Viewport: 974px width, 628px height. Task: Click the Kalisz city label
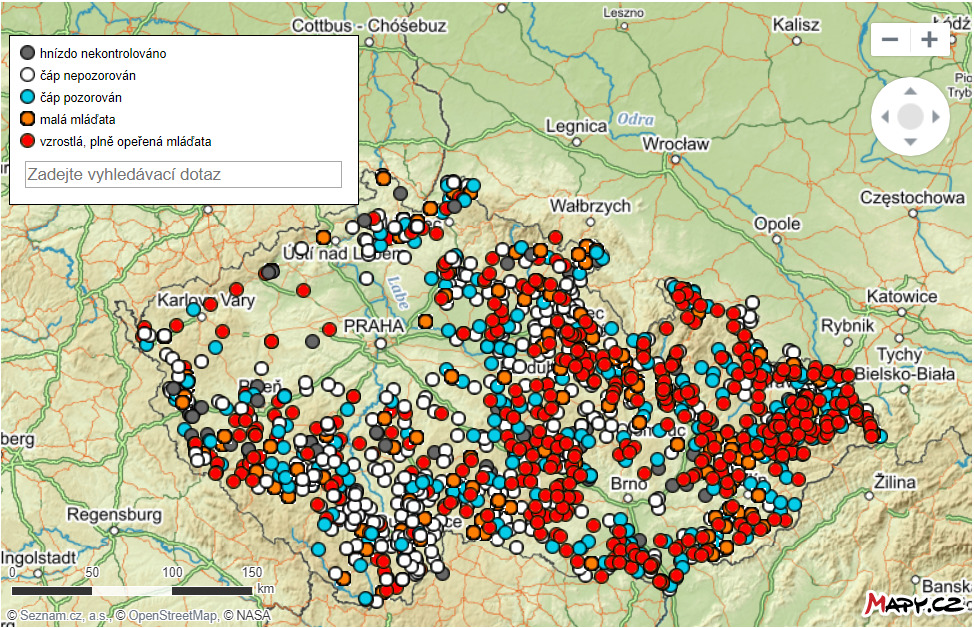796,25
